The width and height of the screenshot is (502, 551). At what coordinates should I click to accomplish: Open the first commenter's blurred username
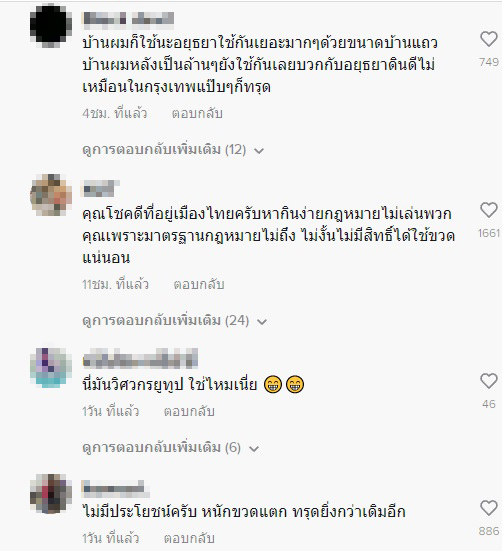(x=128, y=19)
